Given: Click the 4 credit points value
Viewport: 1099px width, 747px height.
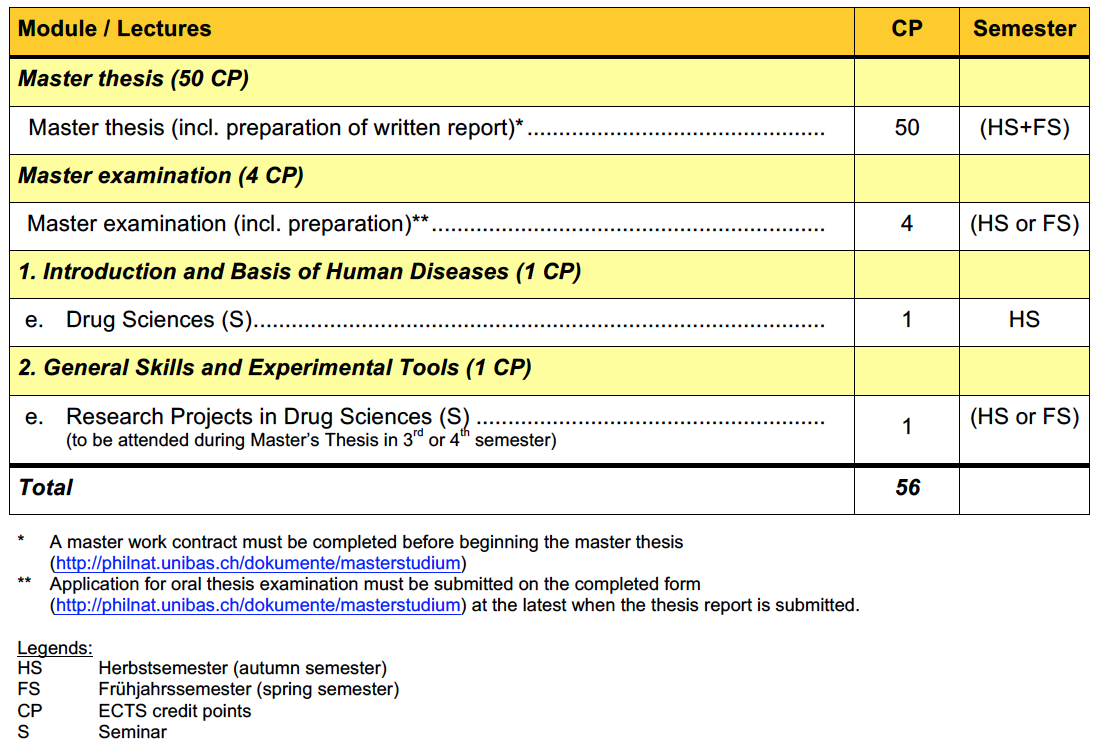Looking at the screenshot, I should point(906,224).
